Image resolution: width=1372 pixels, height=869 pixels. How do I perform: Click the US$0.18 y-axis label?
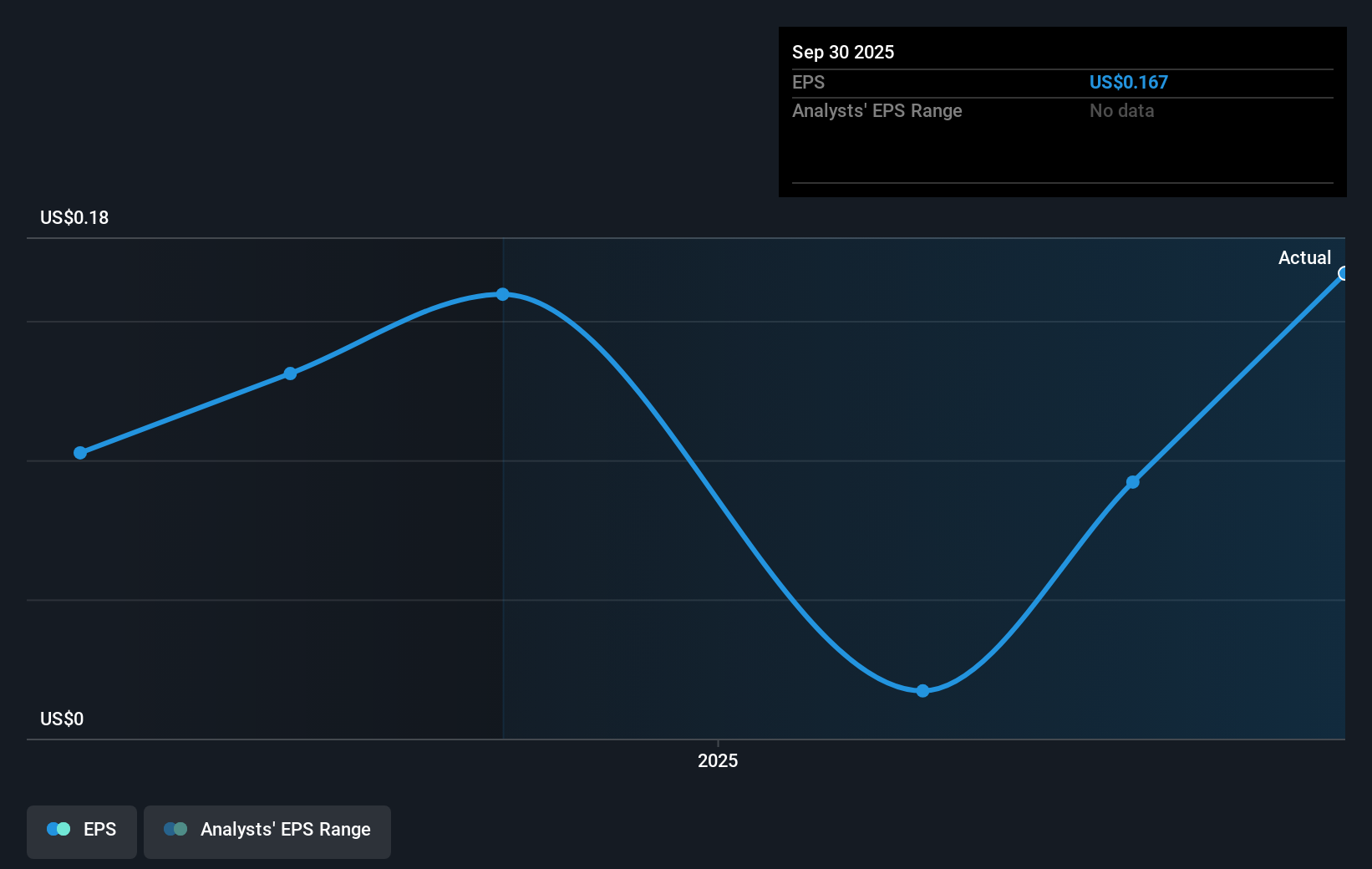coord(74,217)
